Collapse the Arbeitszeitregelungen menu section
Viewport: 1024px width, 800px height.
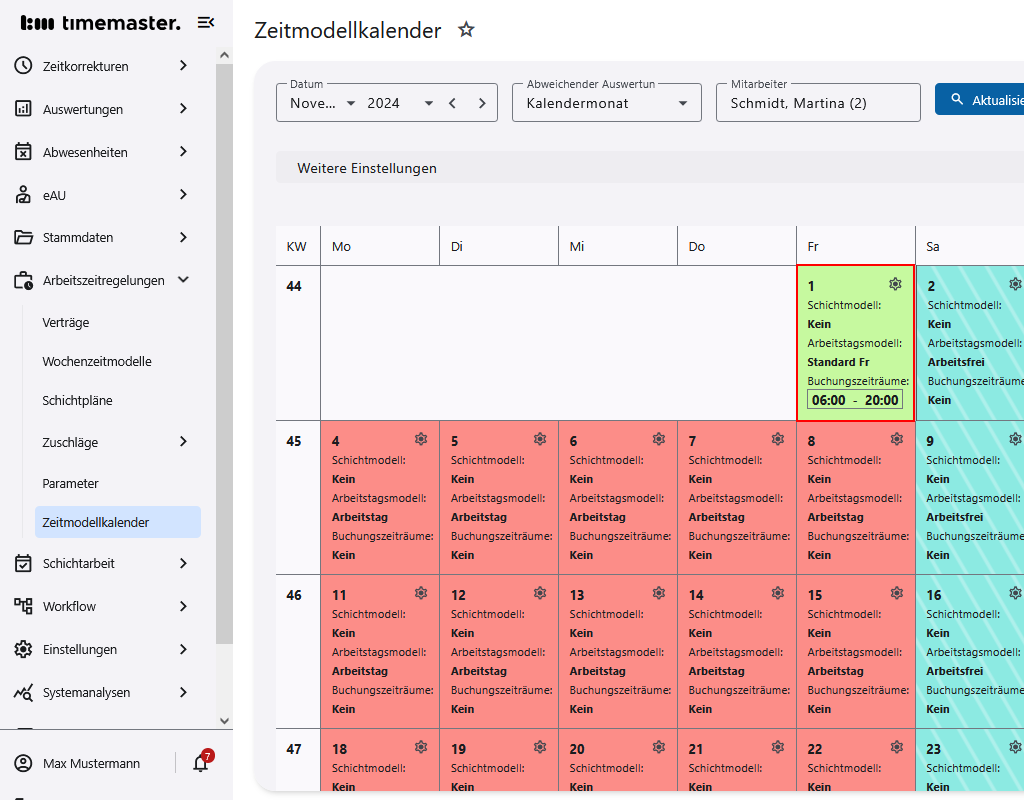[x=183, y=280]
